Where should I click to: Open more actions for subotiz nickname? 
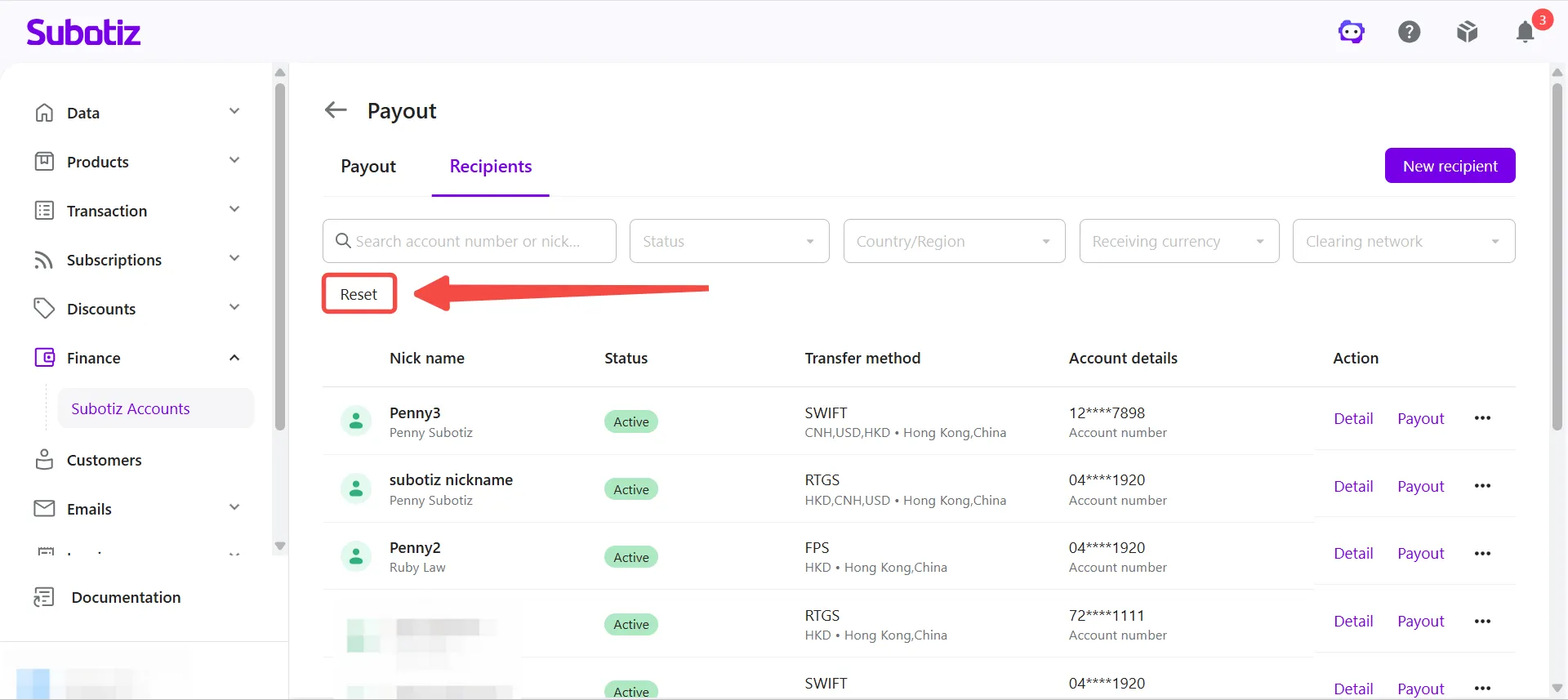[x=1482, y=486]
